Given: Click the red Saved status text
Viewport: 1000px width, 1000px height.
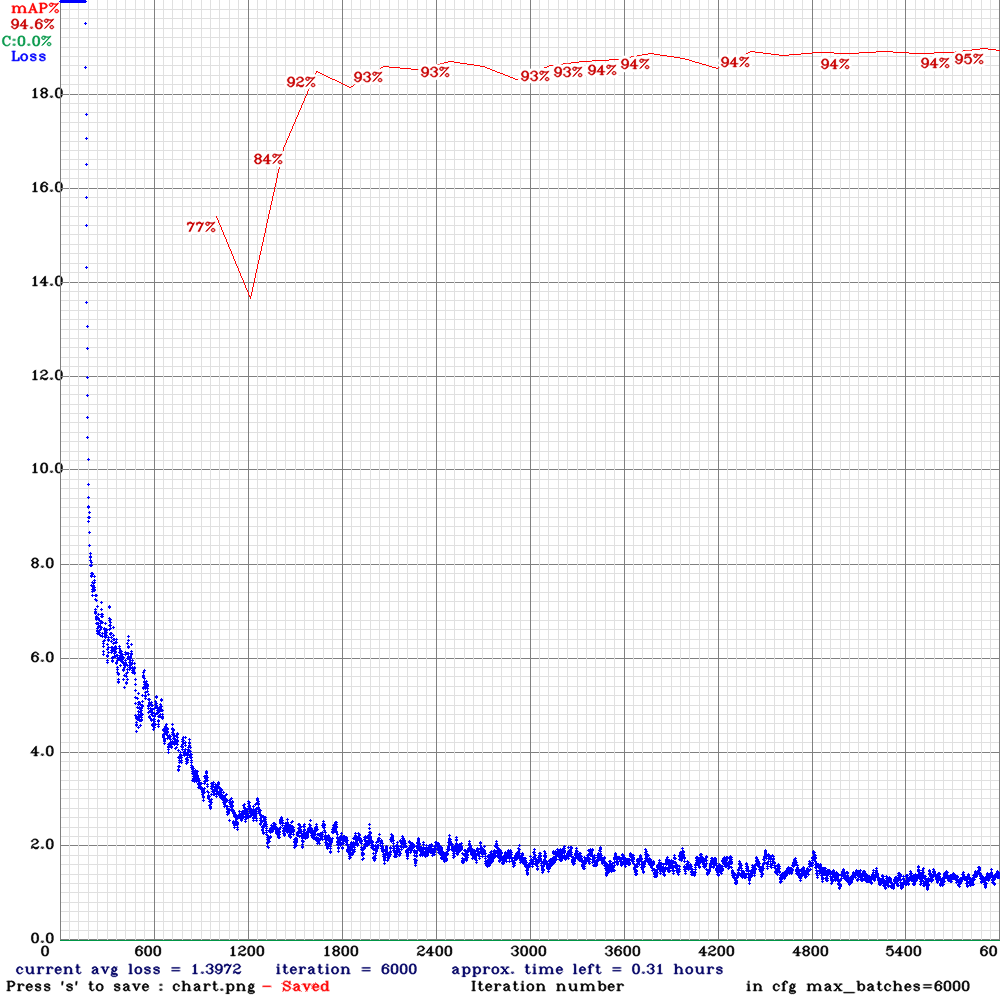Looking at the screenshot, I should pyautogui.click(x=305, y=984).
